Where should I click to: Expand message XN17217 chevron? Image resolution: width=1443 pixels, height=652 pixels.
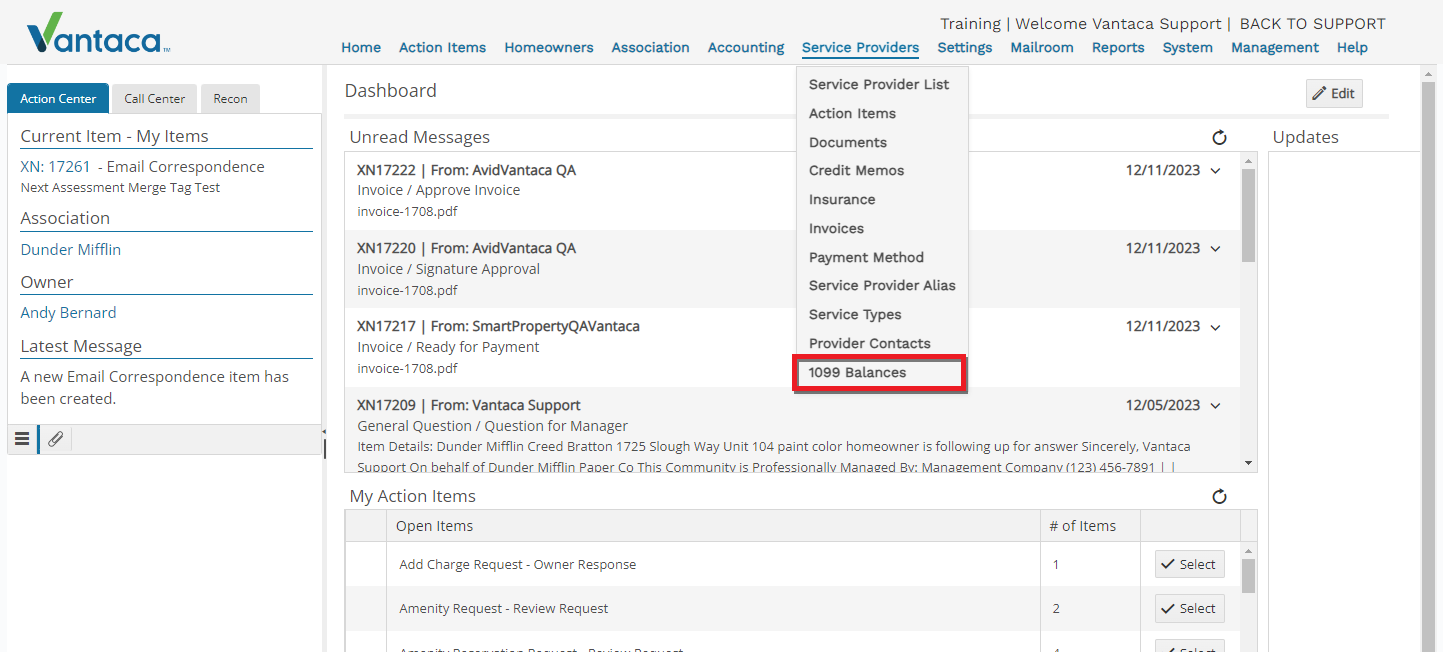pos(1216,327)
